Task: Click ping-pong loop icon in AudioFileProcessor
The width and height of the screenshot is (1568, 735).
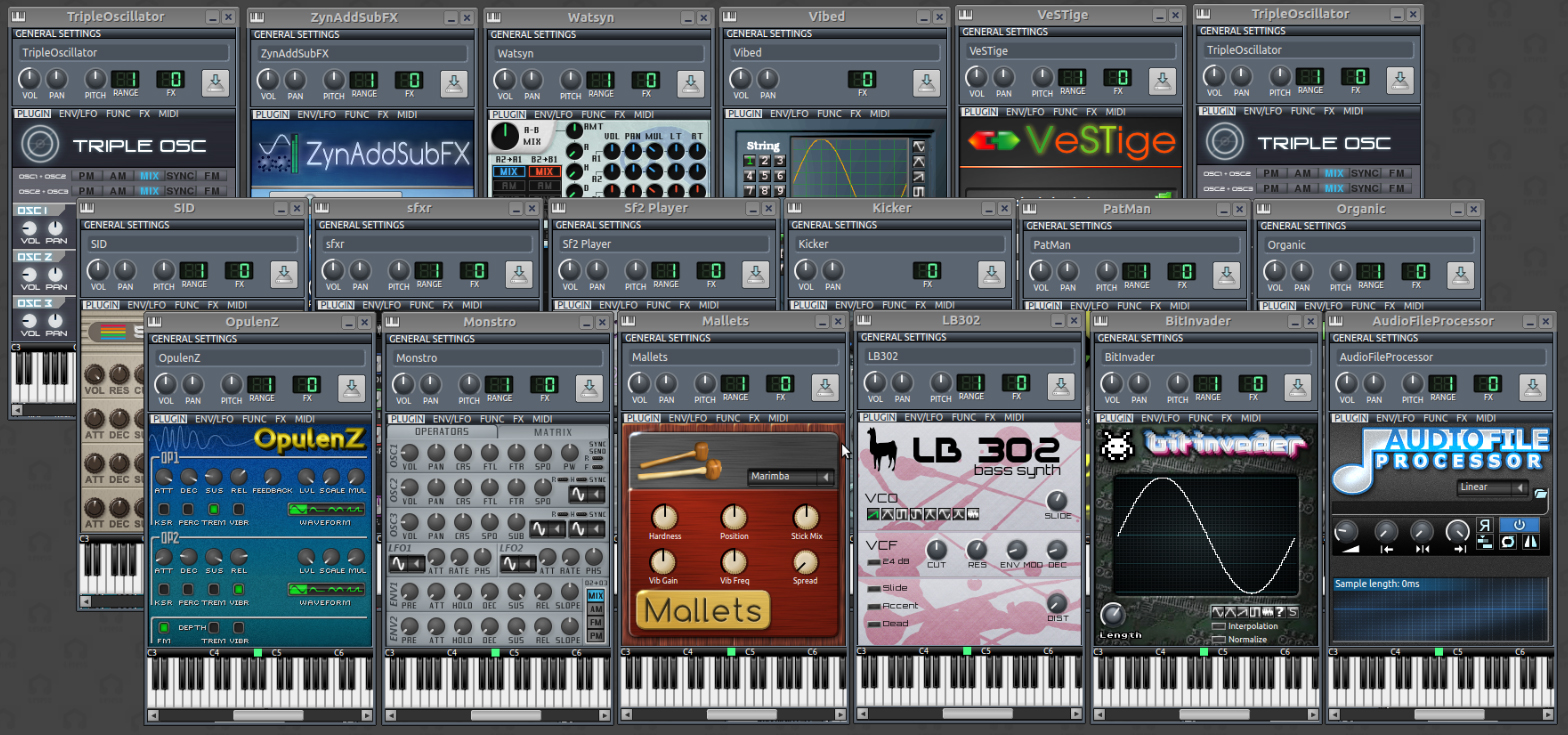Action: (x=1531, y=542)
